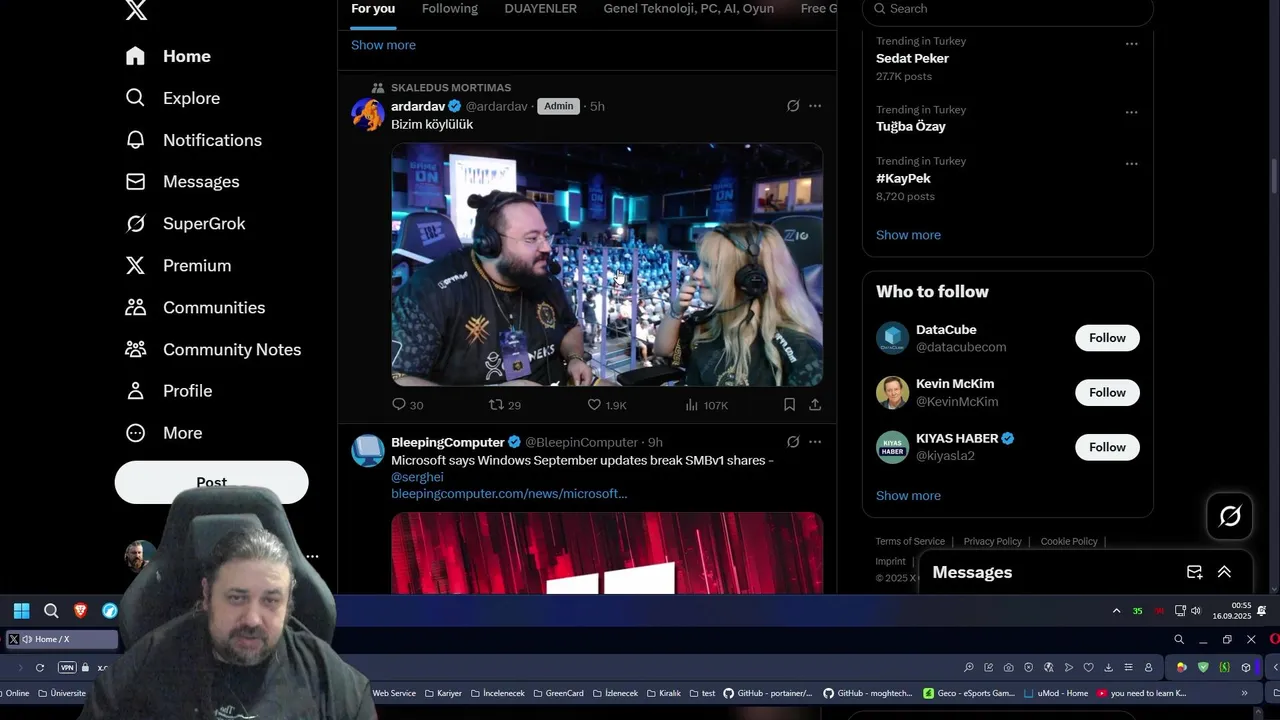Open Terms of Service link

[x=910, y=541]
